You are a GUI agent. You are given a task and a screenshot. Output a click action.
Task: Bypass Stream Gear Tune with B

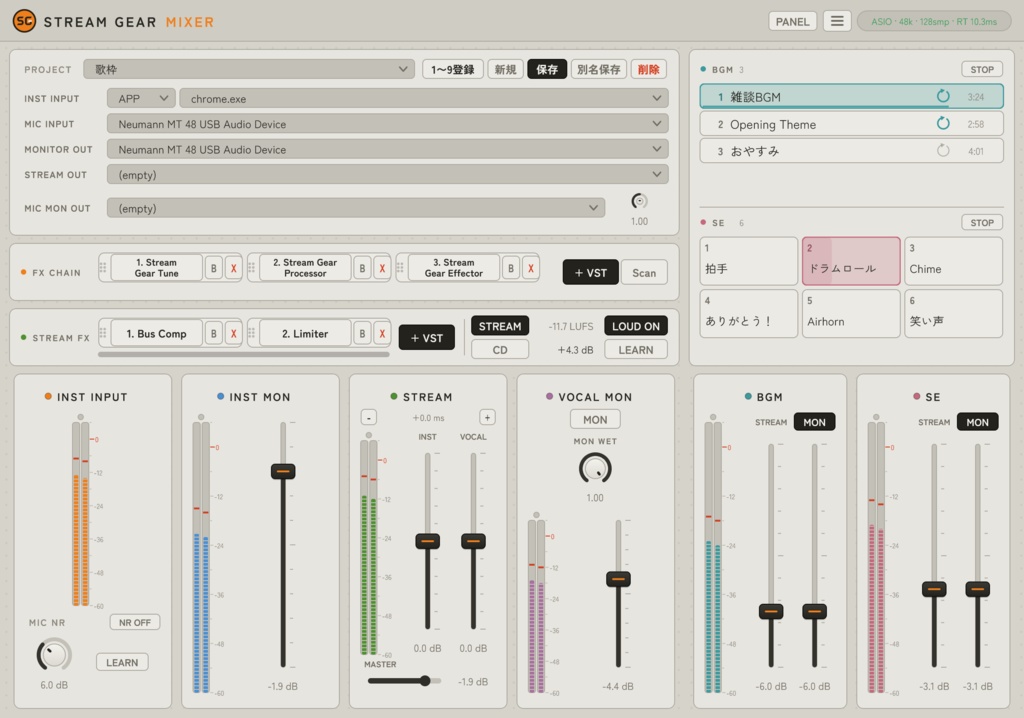214,268
